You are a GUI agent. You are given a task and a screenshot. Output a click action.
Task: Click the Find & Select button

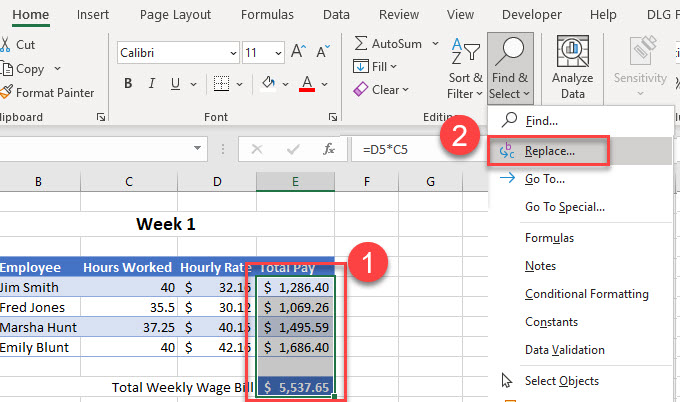point(510,68)
